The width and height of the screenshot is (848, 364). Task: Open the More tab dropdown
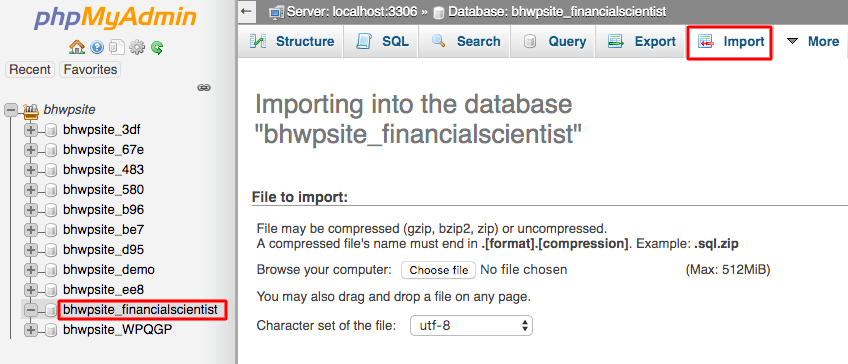pos(813,42)
